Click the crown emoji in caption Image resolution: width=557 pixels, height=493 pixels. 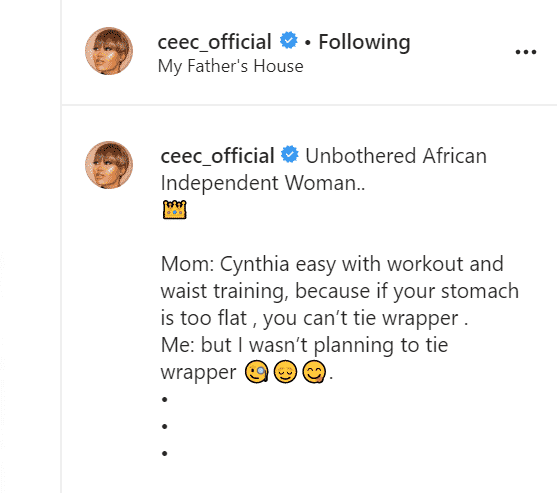coord(174,210)
